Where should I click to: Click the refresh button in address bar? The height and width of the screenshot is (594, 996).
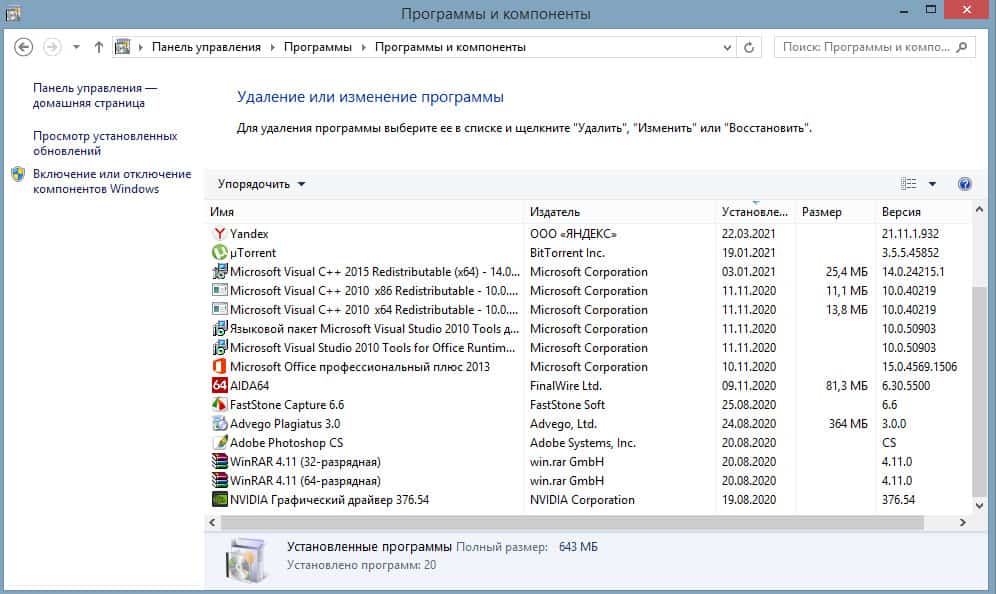click(x=750, y=47)
